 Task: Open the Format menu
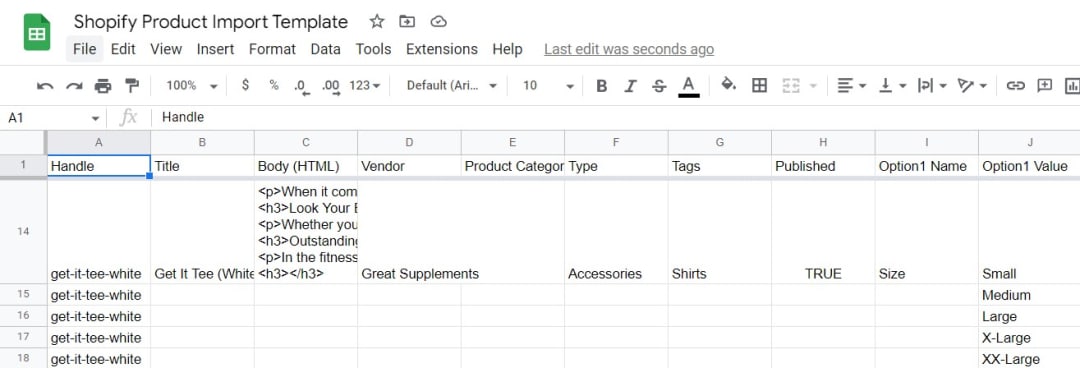[x=272, y=49]
